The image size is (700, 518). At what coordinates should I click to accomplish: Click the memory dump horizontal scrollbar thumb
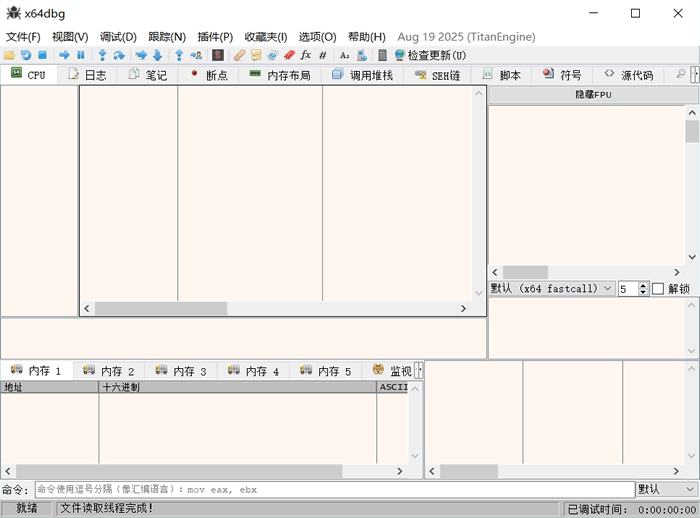click(x=179, y=471)
